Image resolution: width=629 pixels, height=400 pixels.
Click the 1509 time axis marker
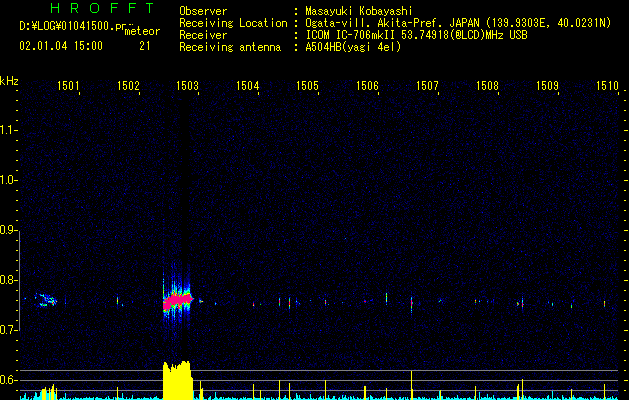coord(547,85)
